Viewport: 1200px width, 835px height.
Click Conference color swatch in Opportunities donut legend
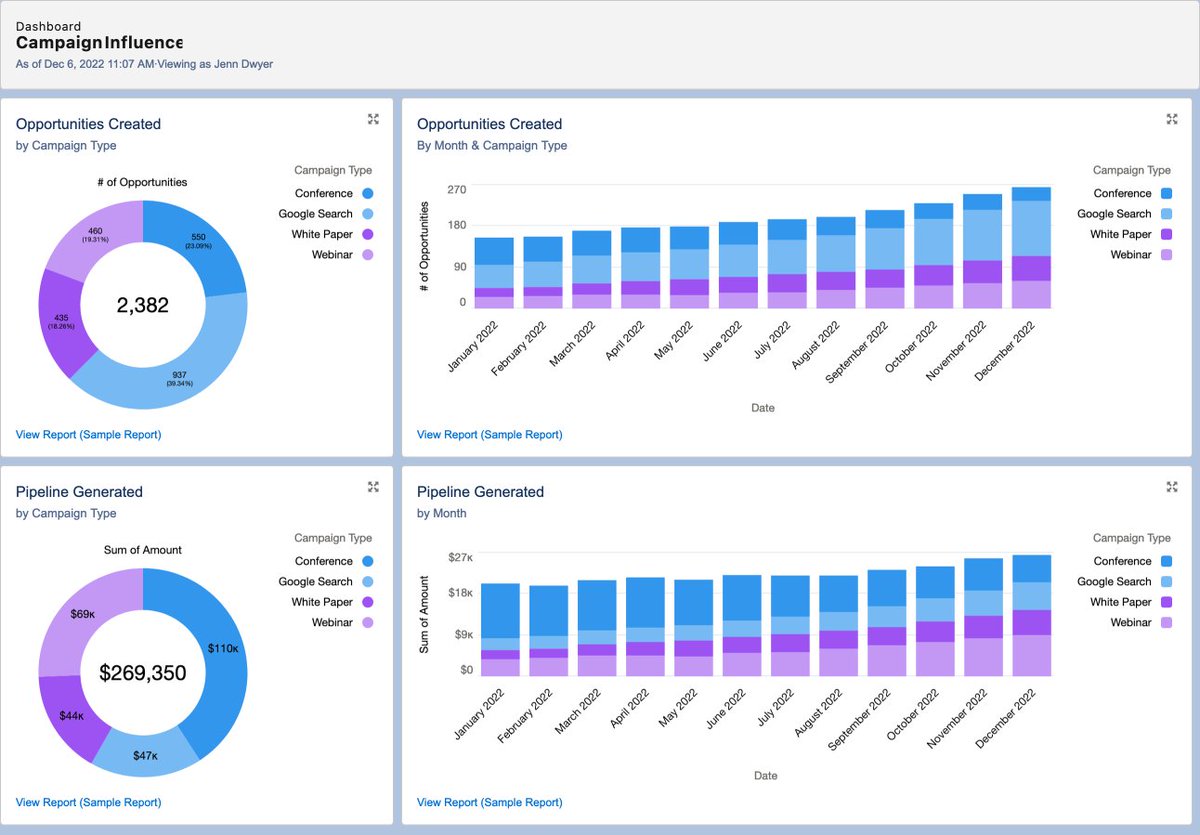click(x=368, y=193)
